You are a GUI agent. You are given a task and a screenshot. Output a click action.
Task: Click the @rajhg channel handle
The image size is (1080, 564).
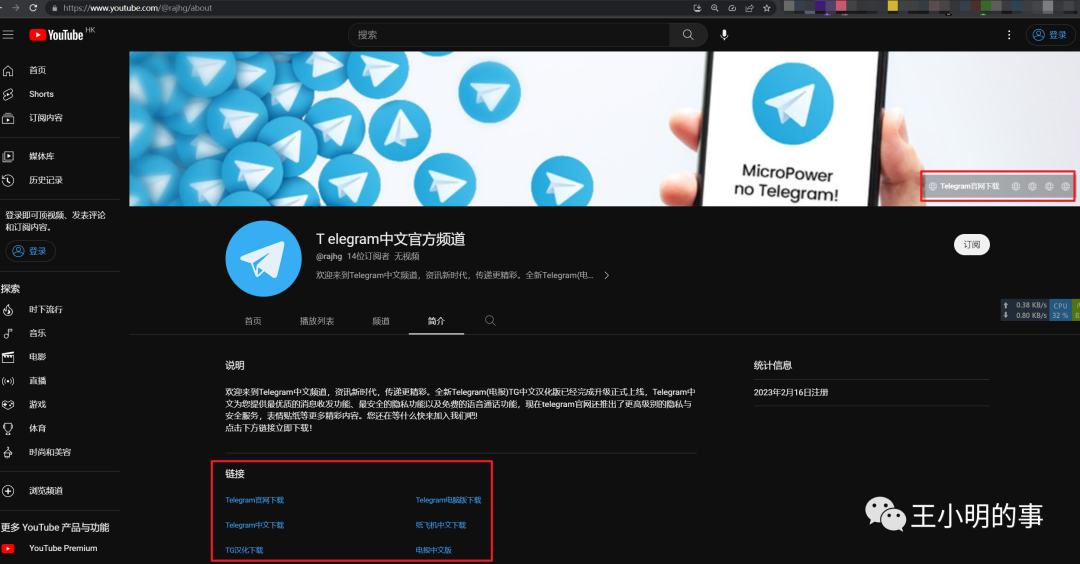tap(329, 256)
